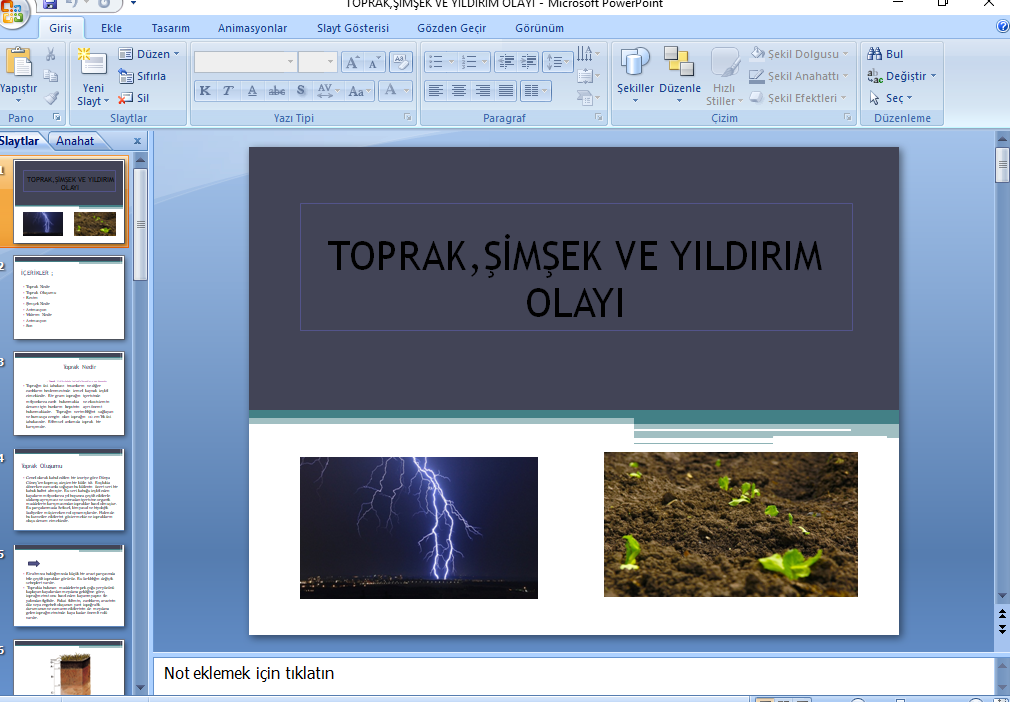The height and width of the screenshot is (702, 1010).
Task: Decrease the list indent level
Action: pos(506,62)
